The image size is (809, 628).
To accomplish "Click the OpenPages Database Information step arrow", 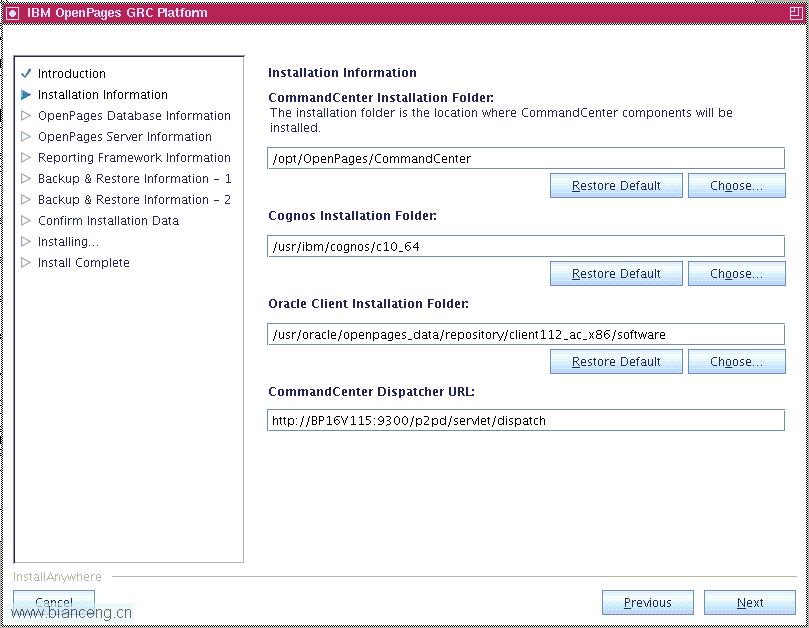I will (26, 116).
